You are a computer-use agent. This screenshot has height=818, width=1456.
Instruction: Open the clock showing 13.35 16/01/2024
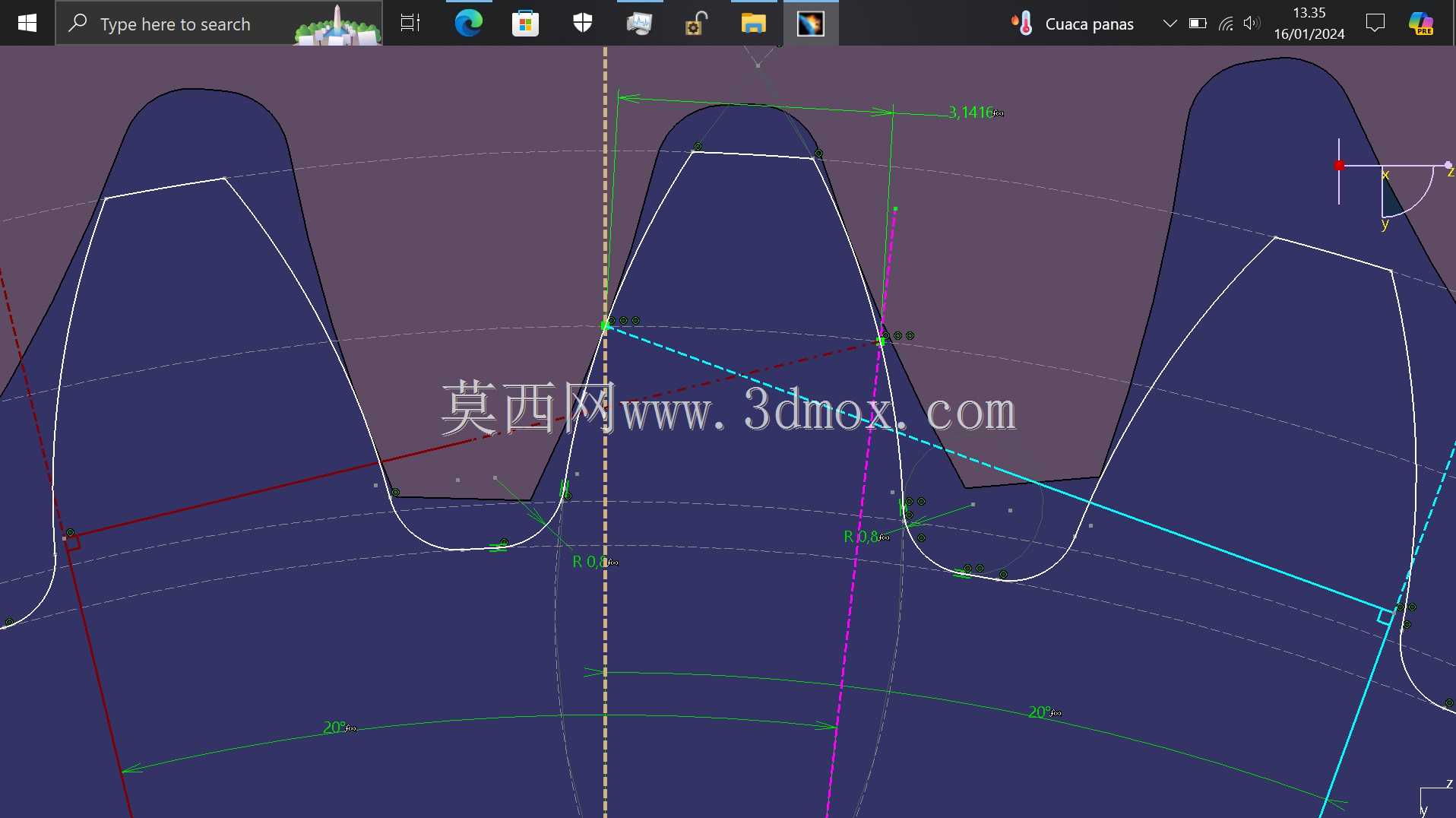tap(1309, 23)
